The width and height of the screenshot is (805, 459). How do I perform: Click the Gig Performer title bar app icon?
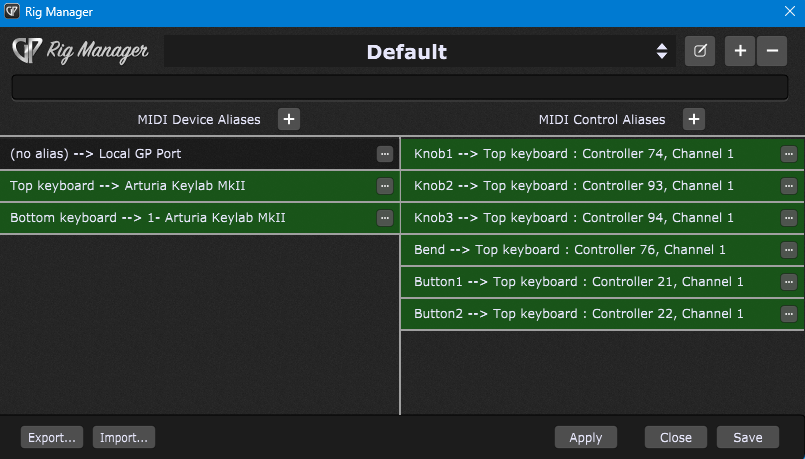point(12,11)
